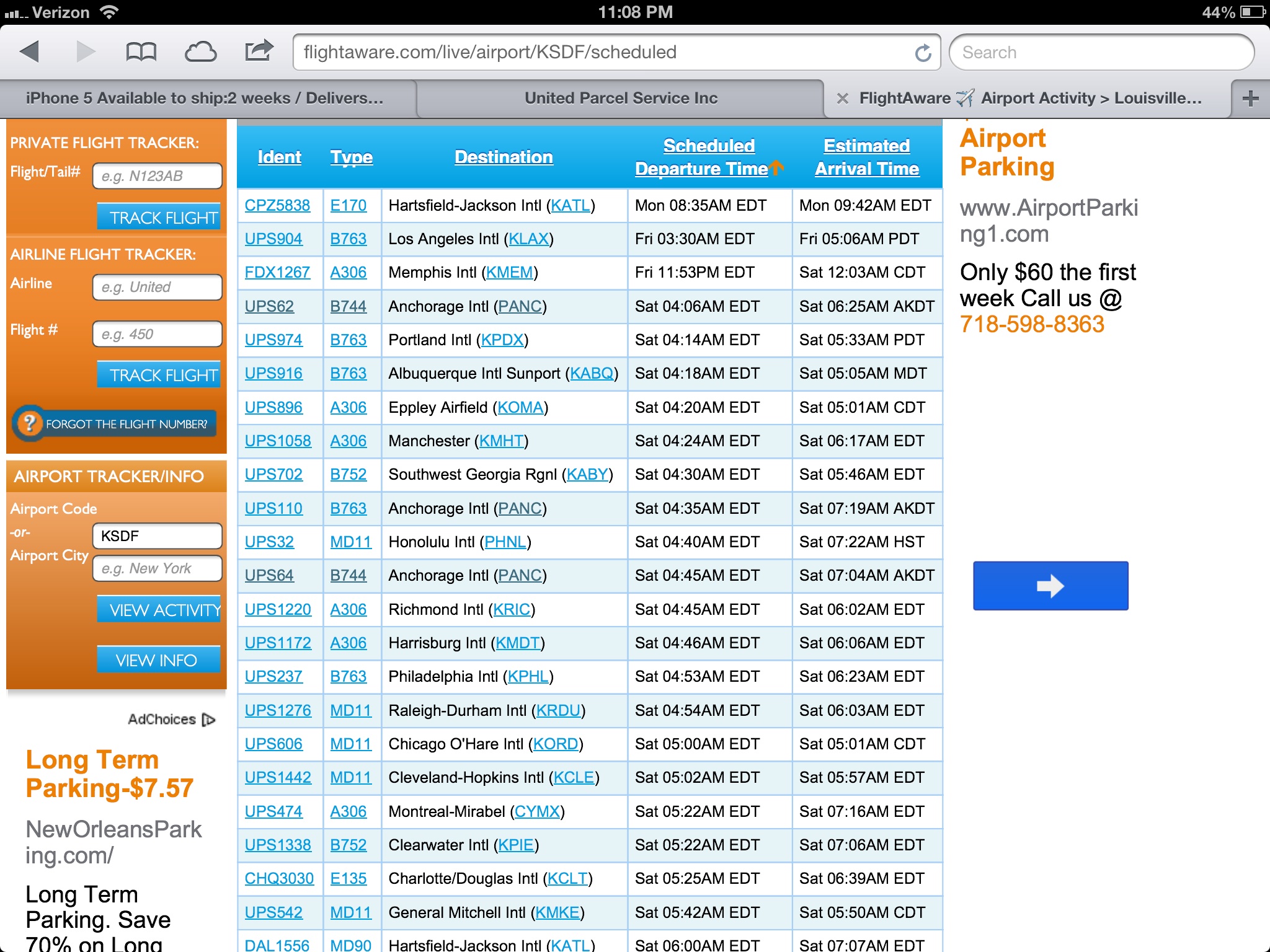The height and width of the screenshot is (952, 1270).
Task: Click the KPDX airport link
Action: 502,340
